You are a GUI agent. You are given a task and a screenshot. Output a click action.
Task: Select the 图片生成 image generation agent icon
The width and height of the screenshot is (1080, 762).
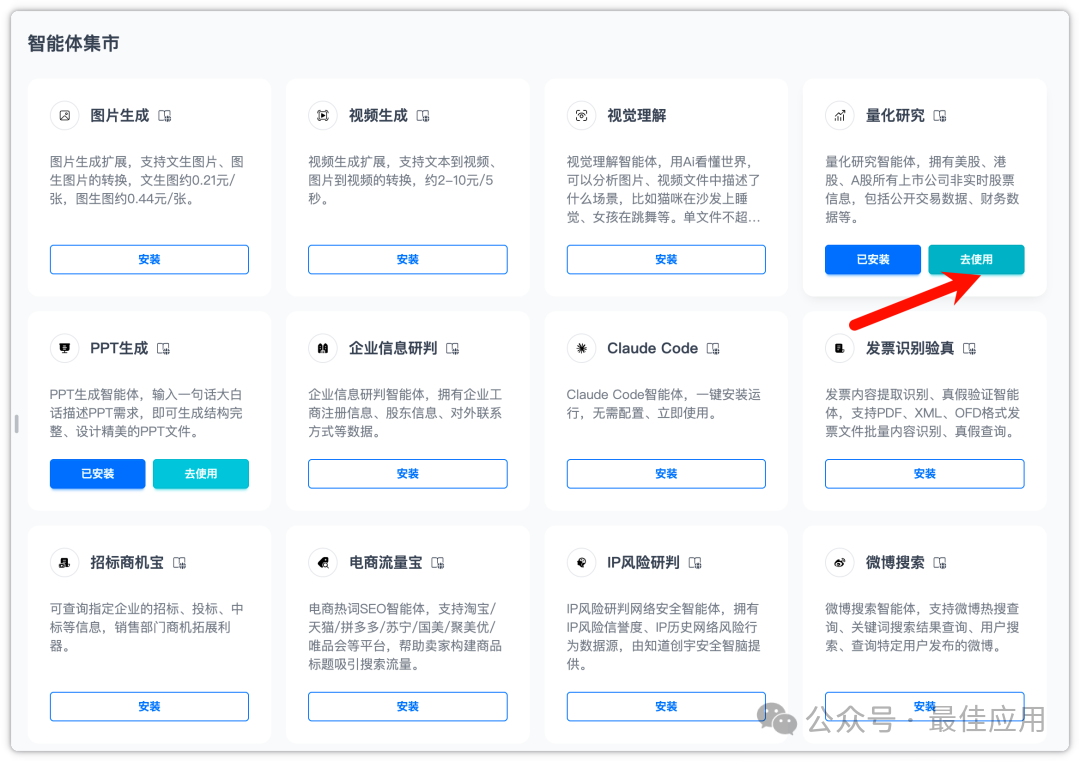coord(64,115)
